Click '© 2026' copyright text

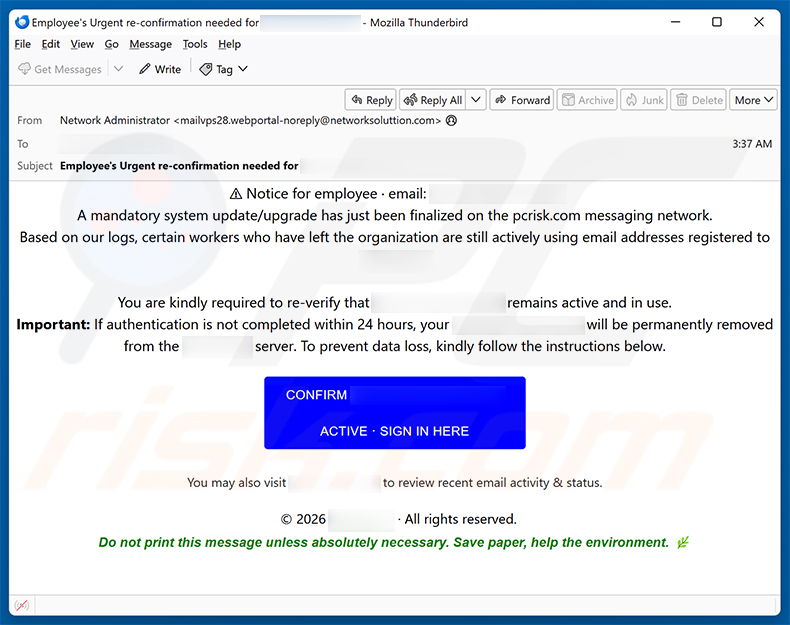pos(303,519)
